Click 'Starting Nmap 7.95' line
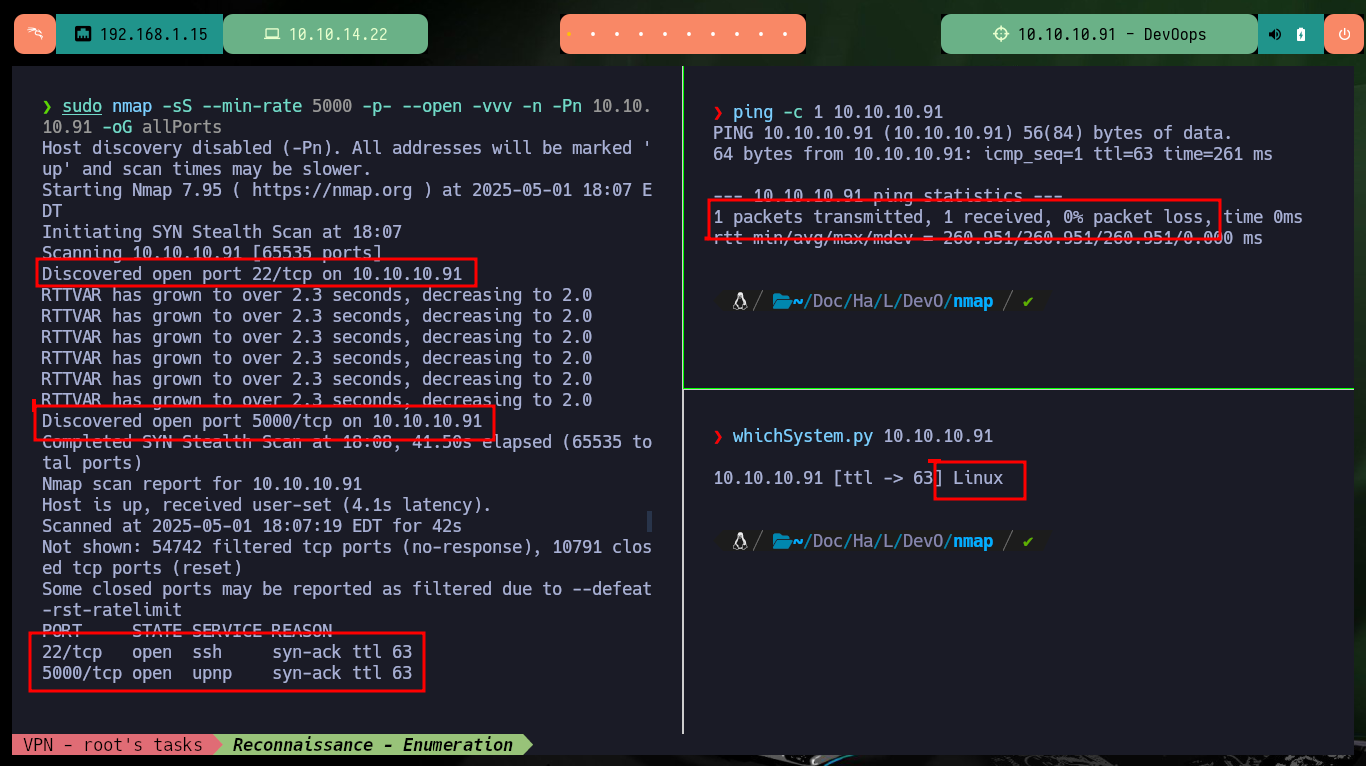The height and width of the screenshot is (766, 1366). click(347, 200)
